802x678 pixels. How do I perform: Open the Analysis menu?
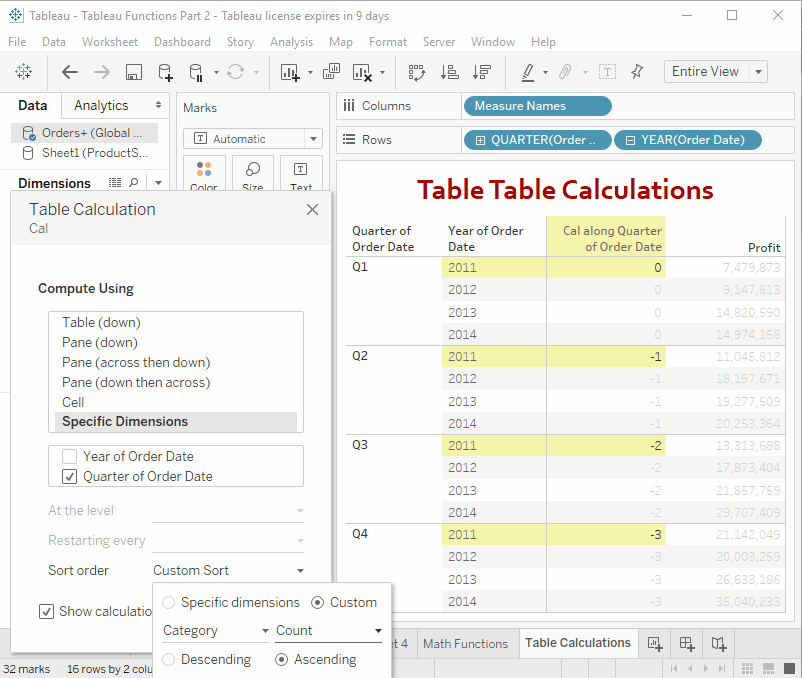[291, 42]
